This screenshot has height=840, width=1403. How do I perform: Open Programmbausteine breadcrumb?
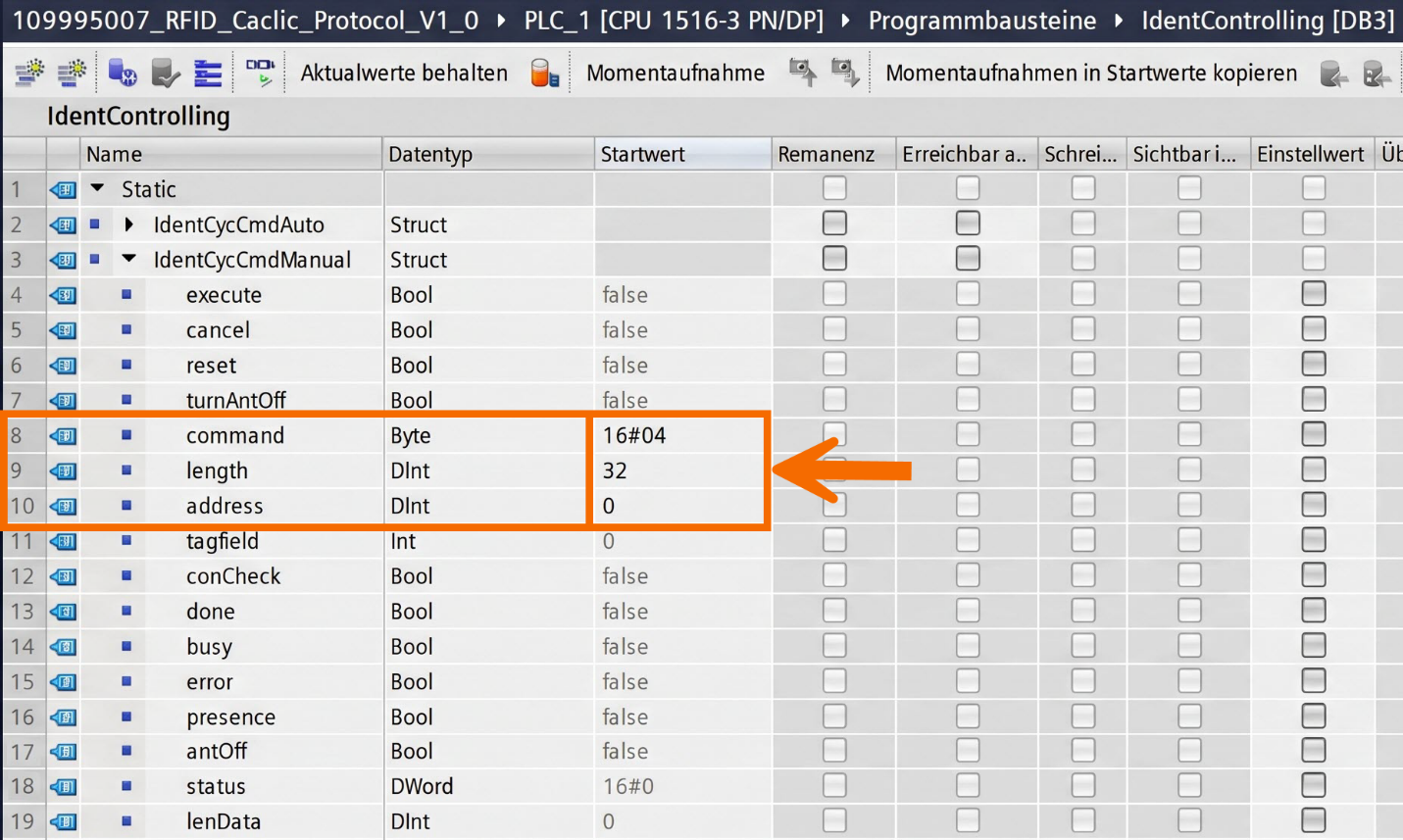[982, 21]
